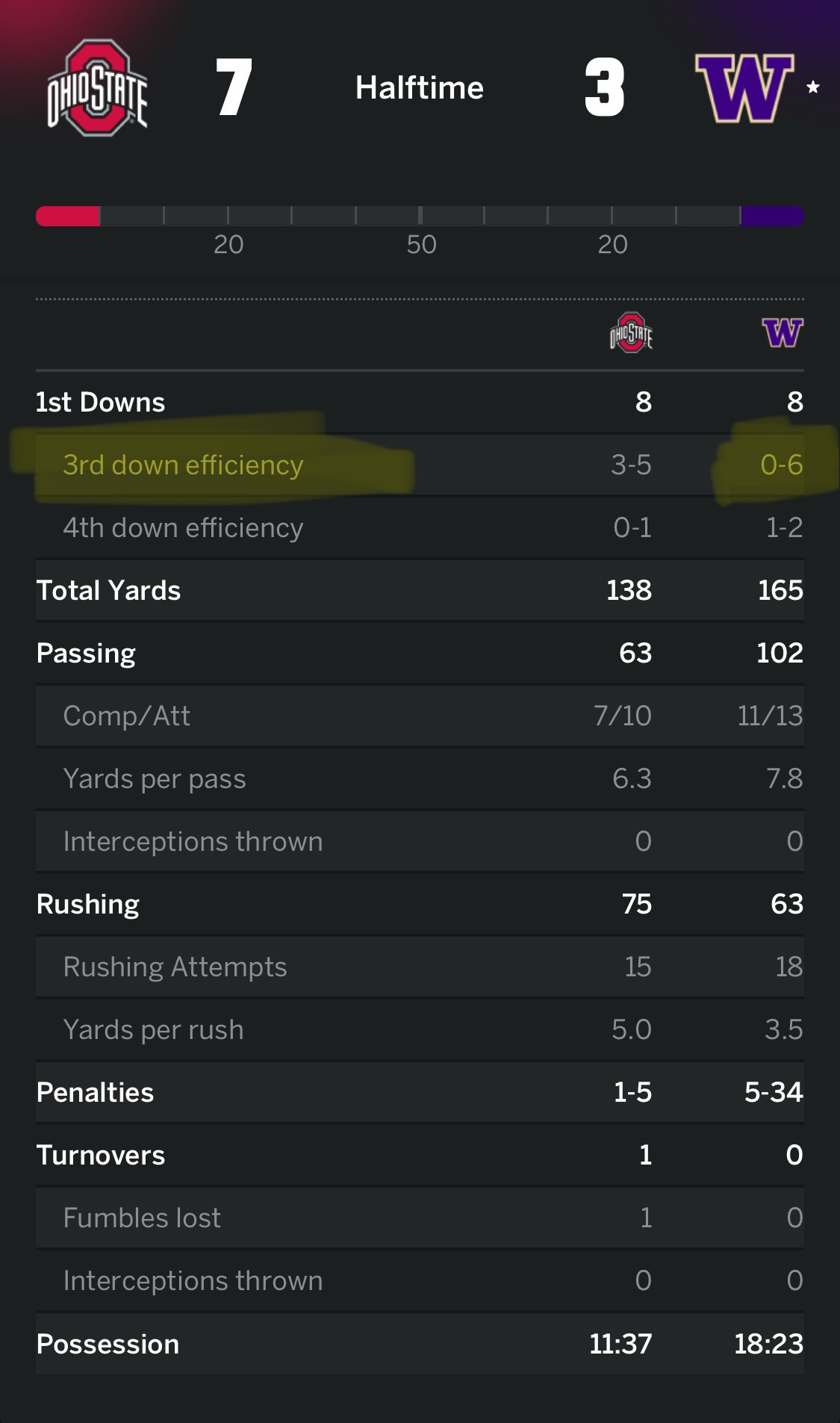Click Washington's highlighted 0-6 third down value
The image size is (840, 1423).
pos(781,465)
